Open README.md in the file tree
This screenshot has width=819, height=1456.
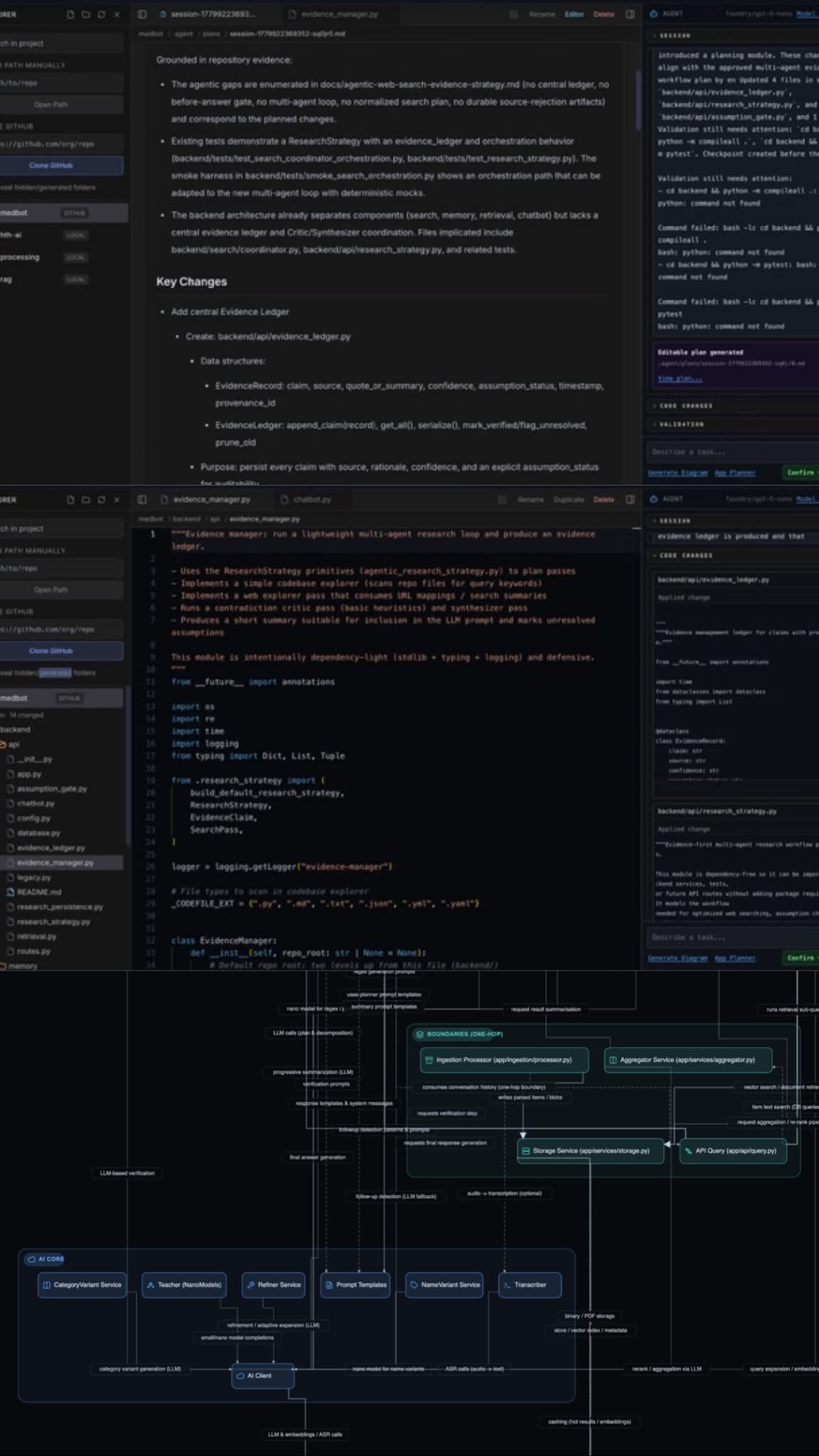[x=39, y=892]
